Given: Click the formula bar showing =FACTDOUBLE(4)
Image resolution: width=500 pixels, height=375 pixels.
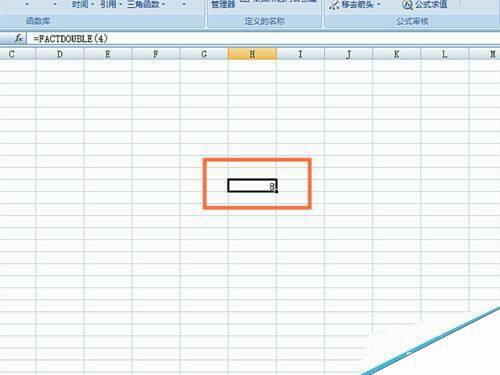Looking at the screenshot, I should click(263, 39).
